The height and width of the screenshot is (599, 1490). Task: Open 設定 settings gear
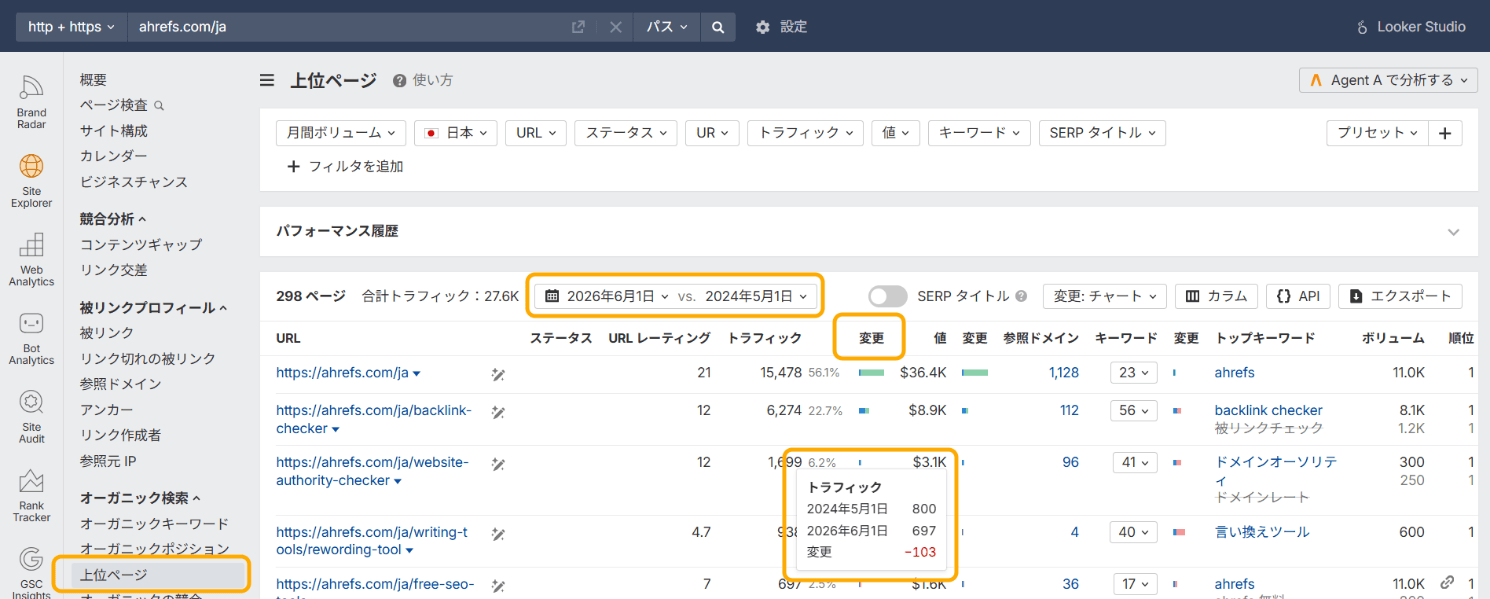click(781, 27)
